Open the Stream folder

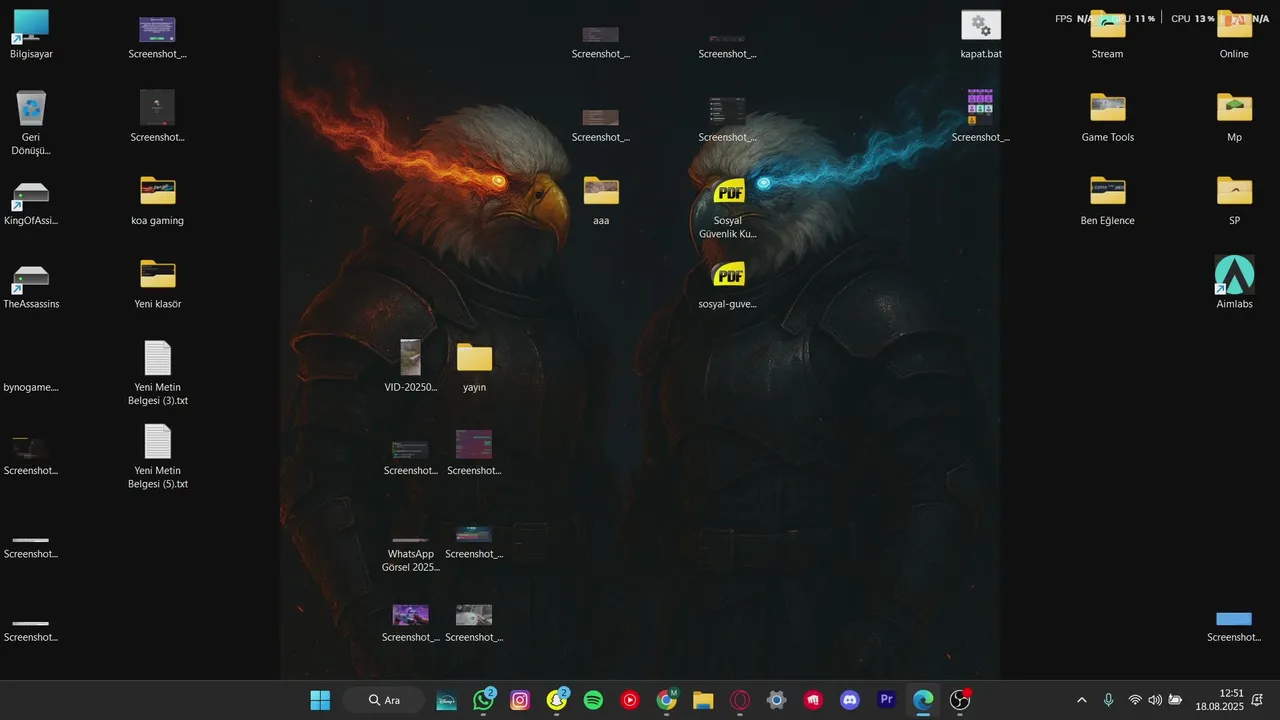point(1107,34)
